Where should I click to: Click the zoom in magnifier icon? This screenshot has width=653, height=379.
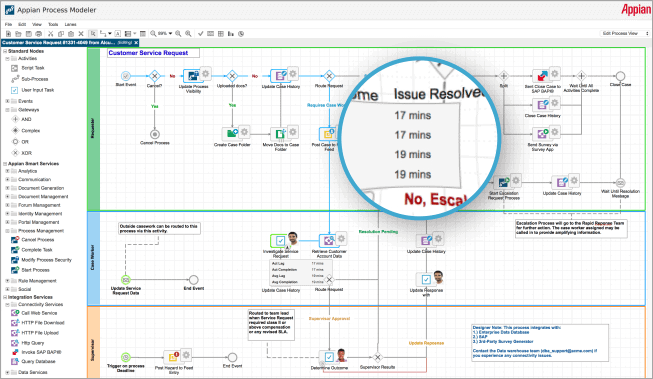pyautogui.click(x=188, y=34)
